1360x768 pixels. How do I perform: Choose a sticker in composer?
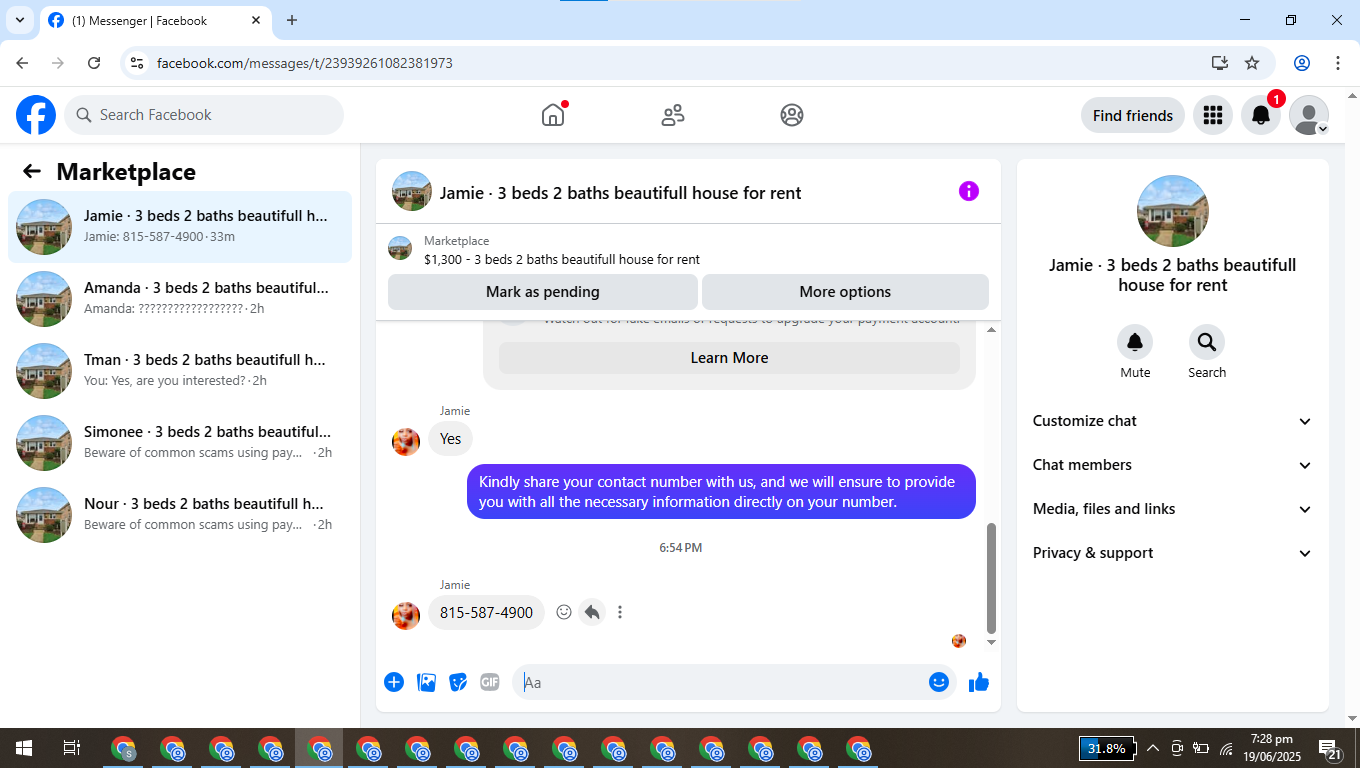[458, 682]
